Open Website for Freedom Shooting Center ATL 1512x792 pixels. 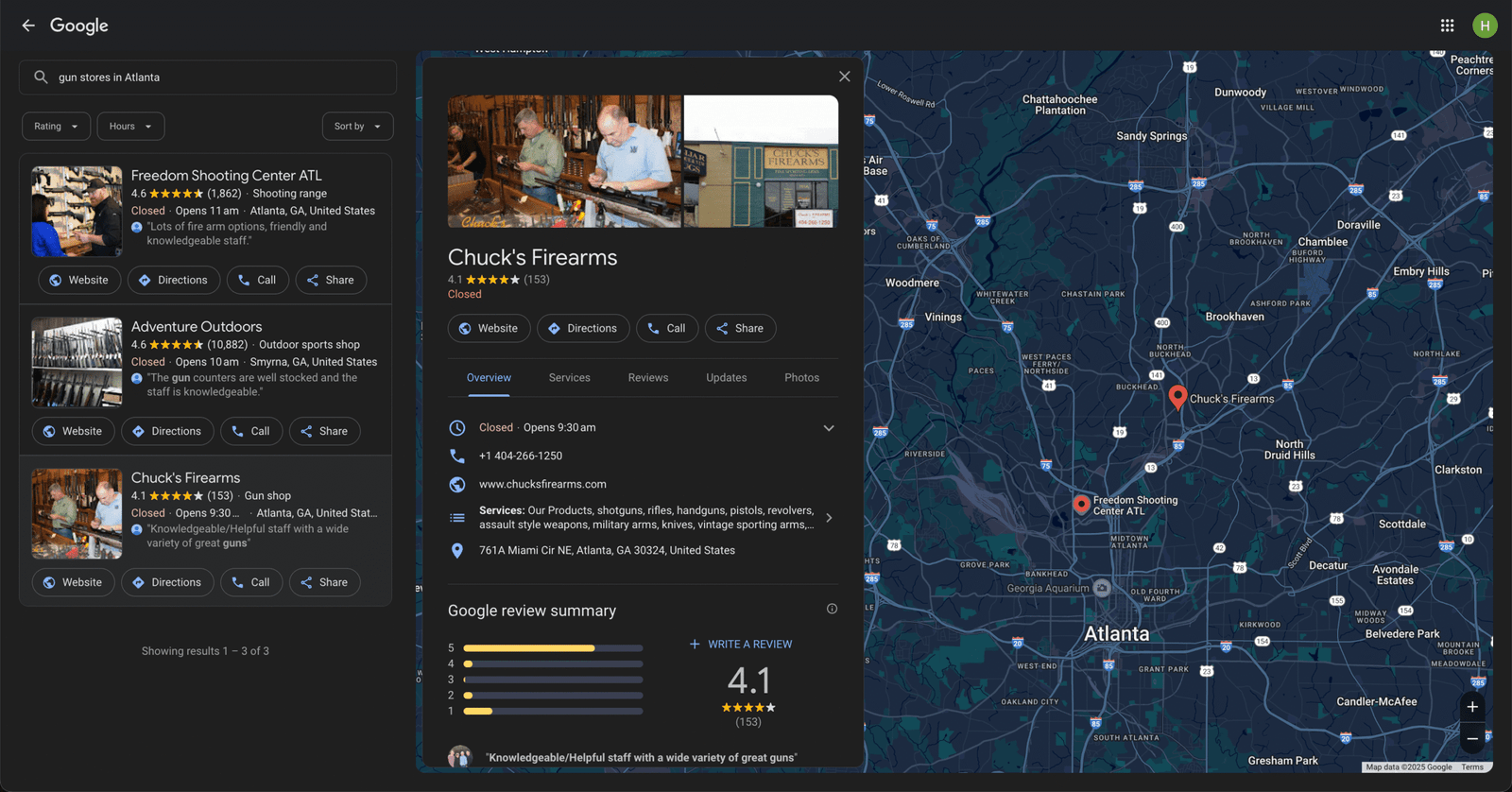[79, 280]
